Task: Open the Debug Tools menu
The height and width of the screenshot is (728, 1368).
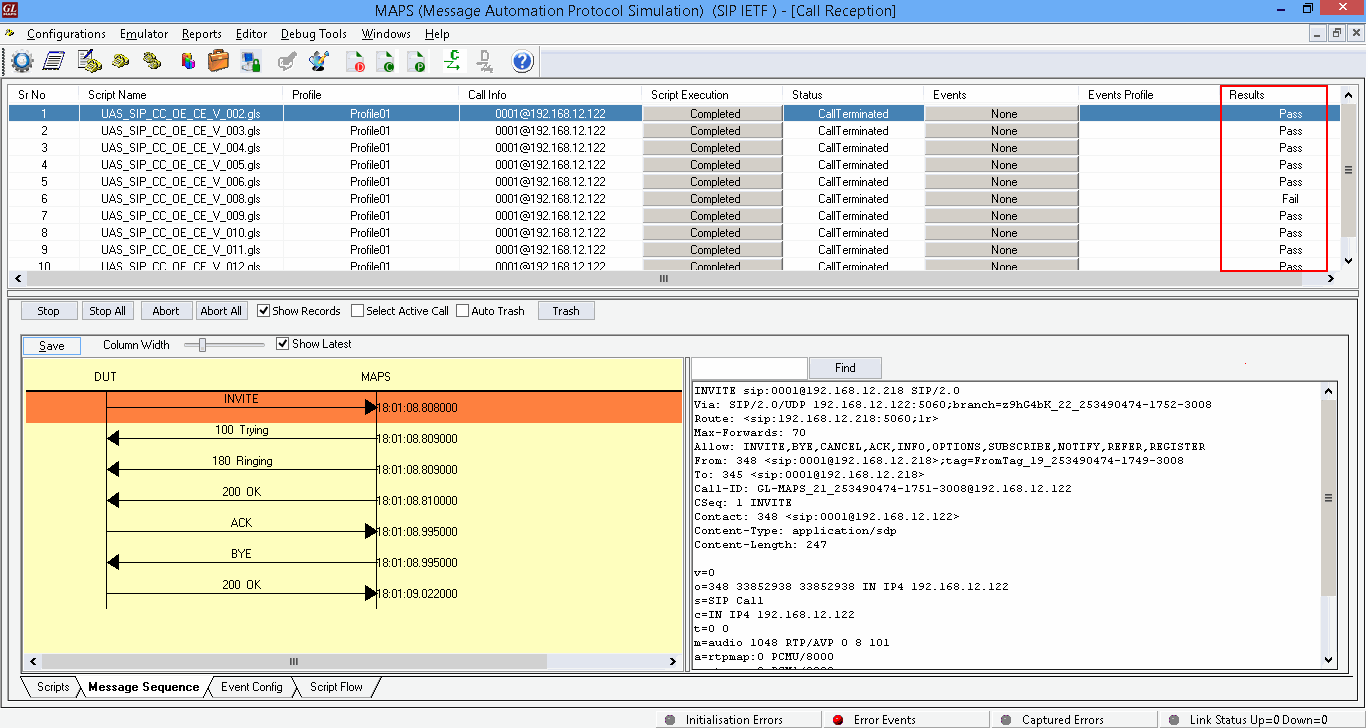Action: 314,34
